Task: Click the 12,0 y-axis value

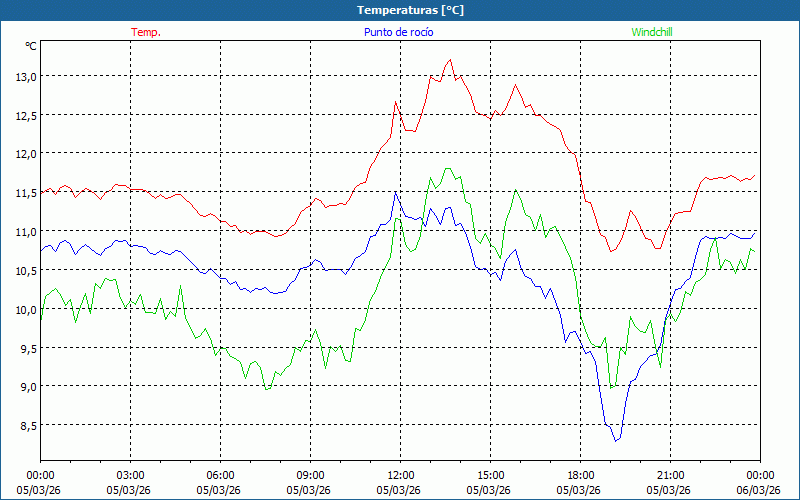Action: 25,154
